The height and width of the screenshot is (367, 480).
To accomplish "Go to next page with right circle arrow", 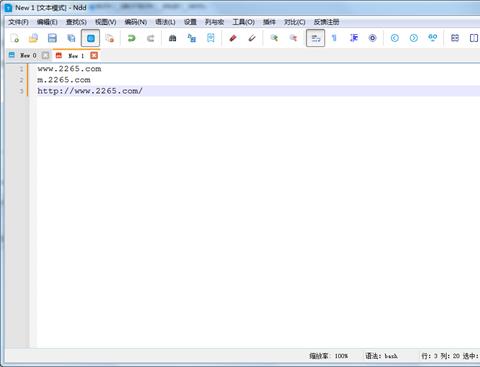I will pyautogui.click(x=414, y=38).
